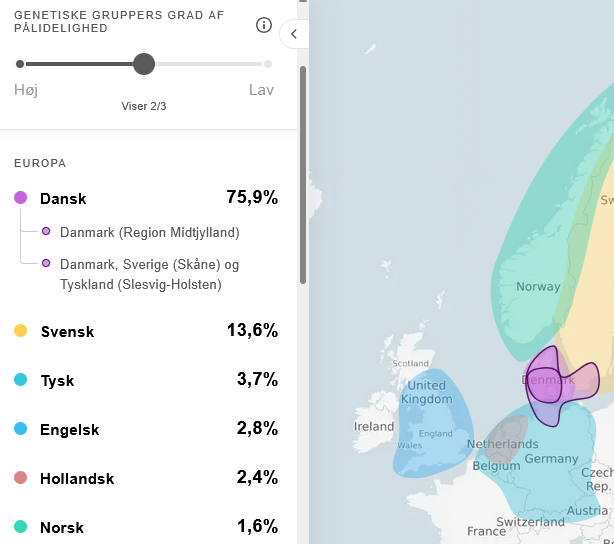Image resolution: width=614 pixels, height=544 pixels.
Task: Collapse the sidebar with the chevron arrow
Action: (293, 34)
